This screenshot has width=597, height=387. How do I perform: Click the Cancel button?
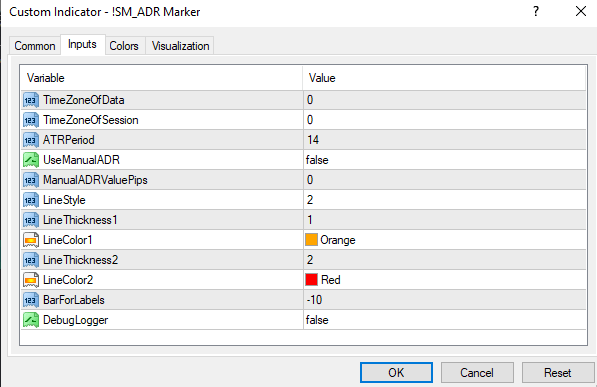(x=477, y=373)
